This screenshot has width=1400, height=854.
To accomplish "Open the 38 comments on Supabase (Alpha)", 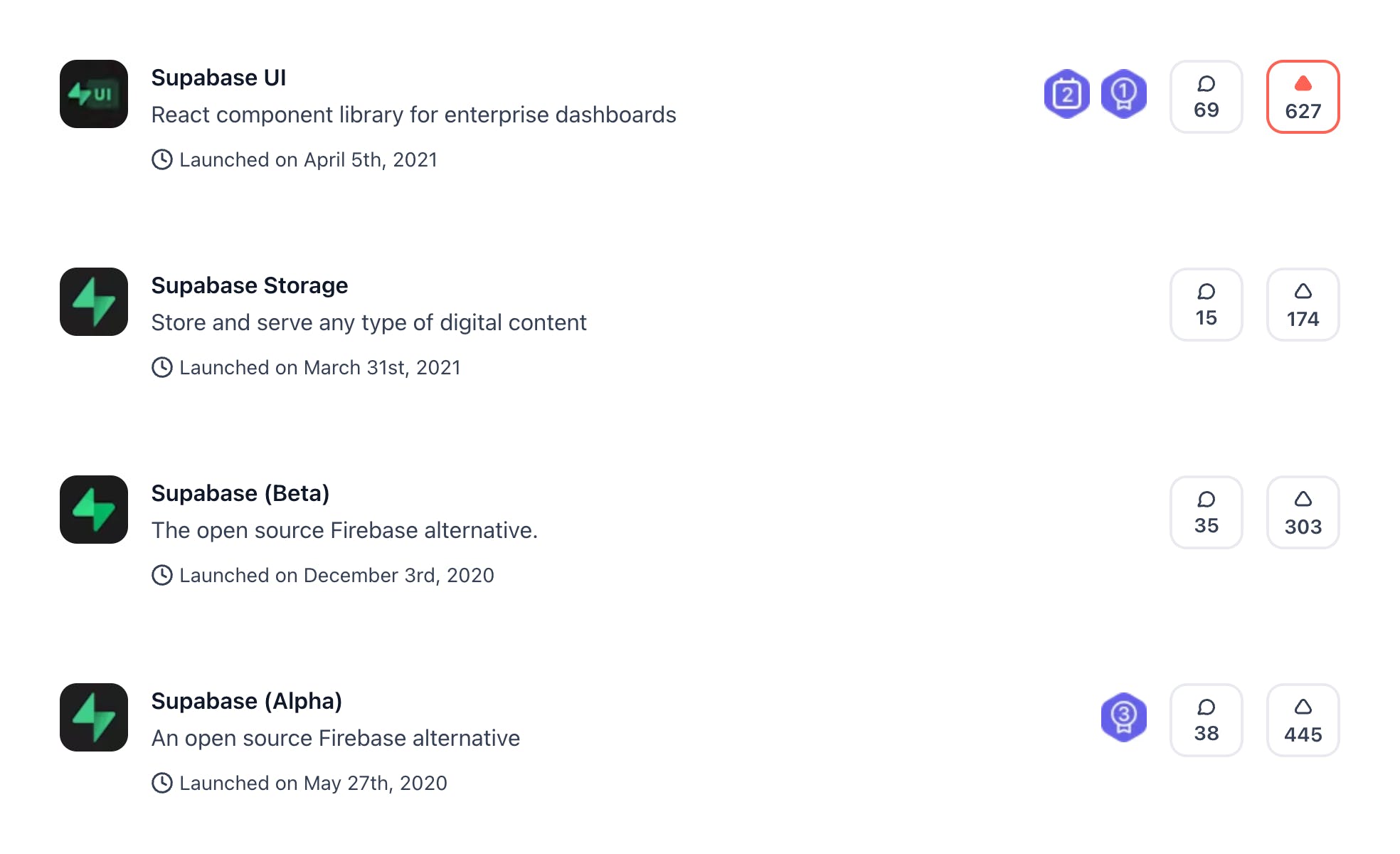I will (1206, 720).
